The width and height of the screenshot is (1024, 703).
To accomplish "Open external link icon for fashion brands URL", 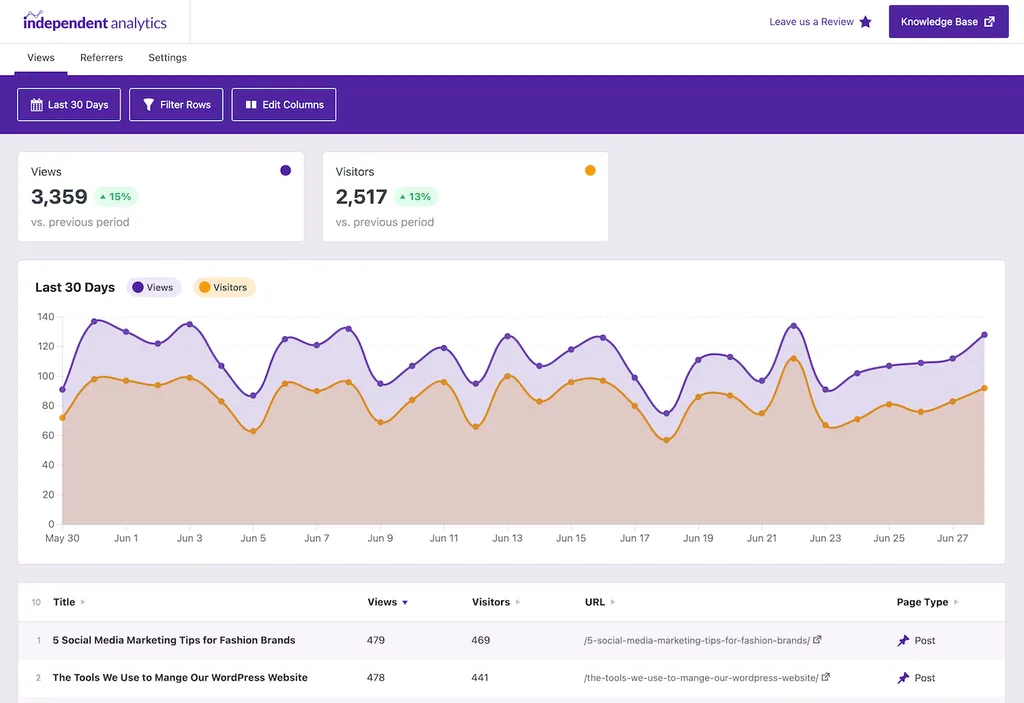I will click(817, 640).
